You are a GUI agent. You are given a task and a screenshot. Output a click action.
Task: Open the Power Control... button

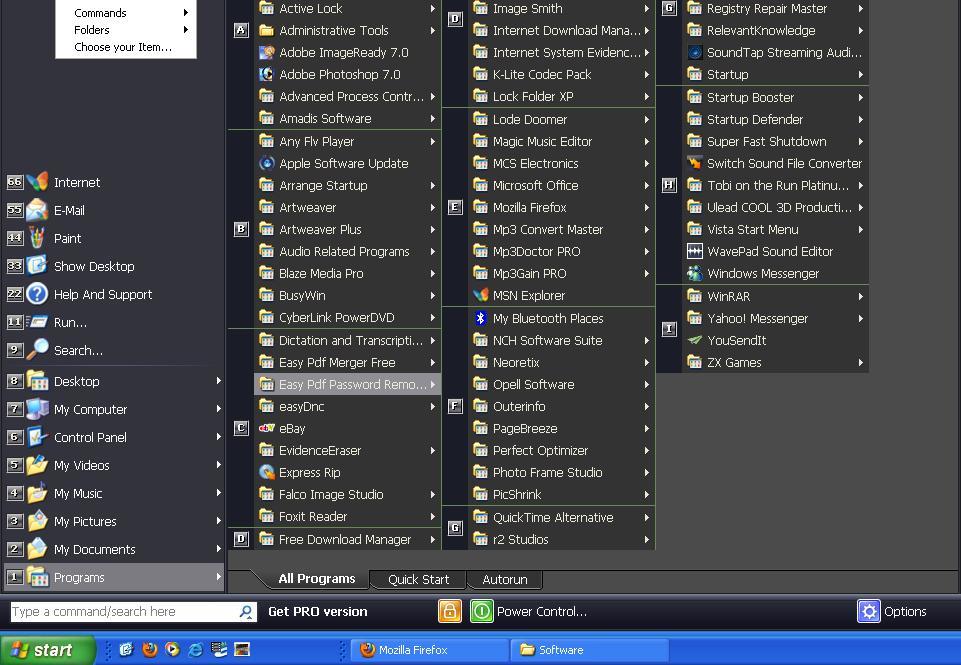pos(529,611)
